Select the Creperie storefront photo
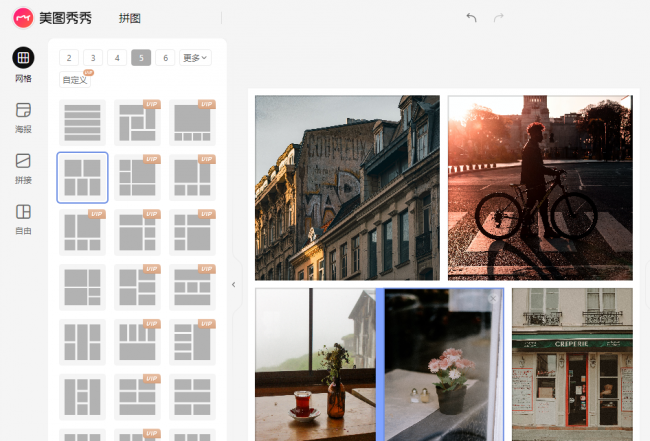 (x=572, y=365)
